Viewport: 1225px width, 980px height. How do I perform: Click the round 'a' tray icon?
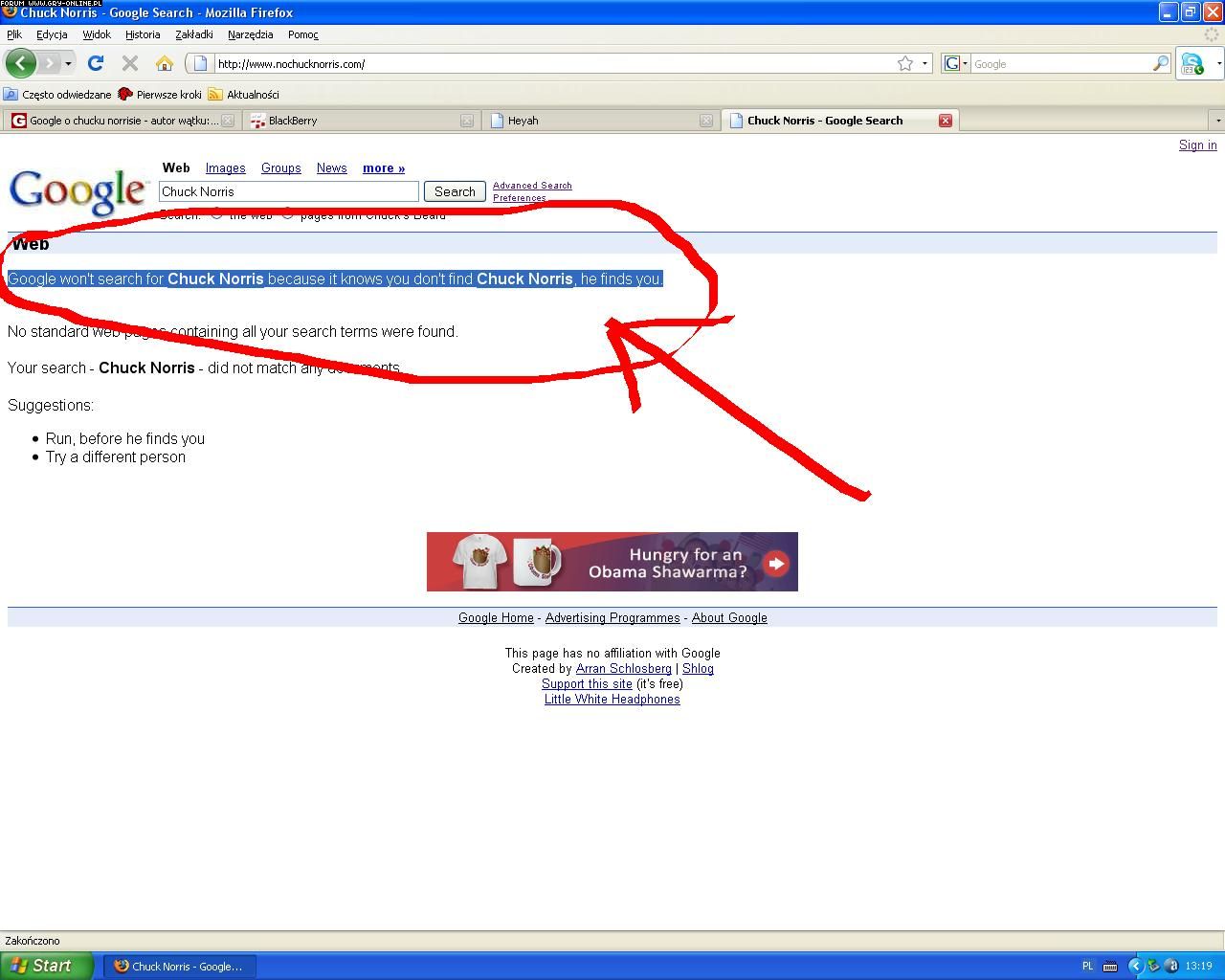click(x=1171, y=967)
